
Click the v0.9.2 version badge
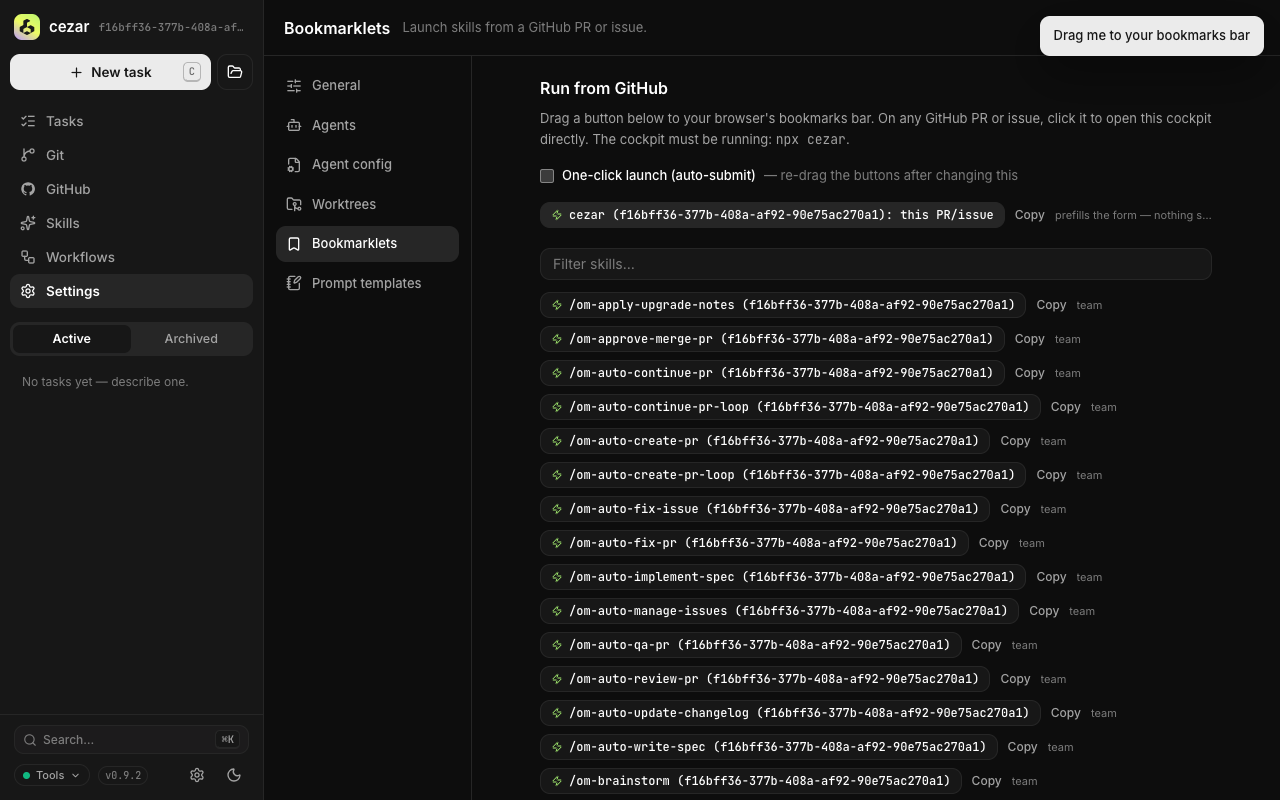click(123, 775)
